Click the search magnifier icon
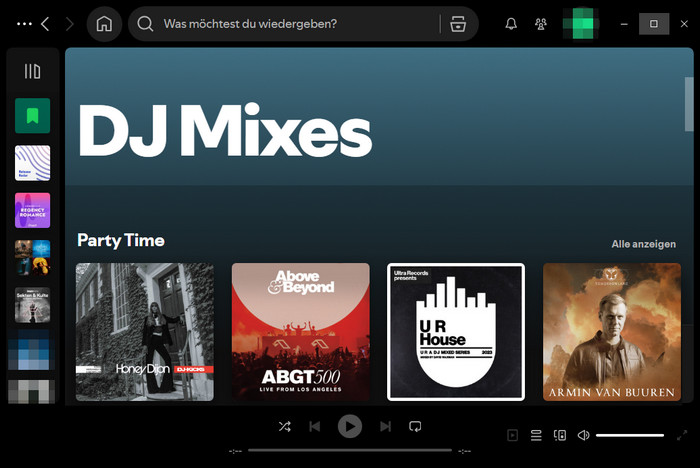This screenshot has height=468, width=700. pos(145,24)
